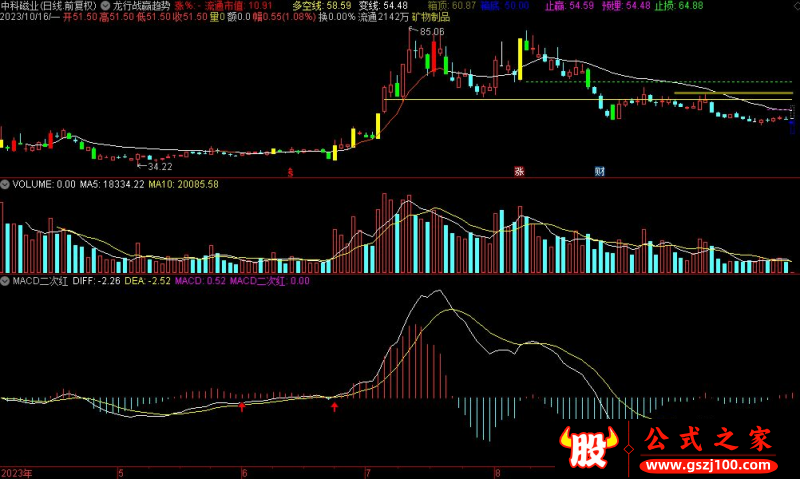Viewport: 800px width, 479px height.
Task: Click the 34.22 low price label
Action: (160, 166)
